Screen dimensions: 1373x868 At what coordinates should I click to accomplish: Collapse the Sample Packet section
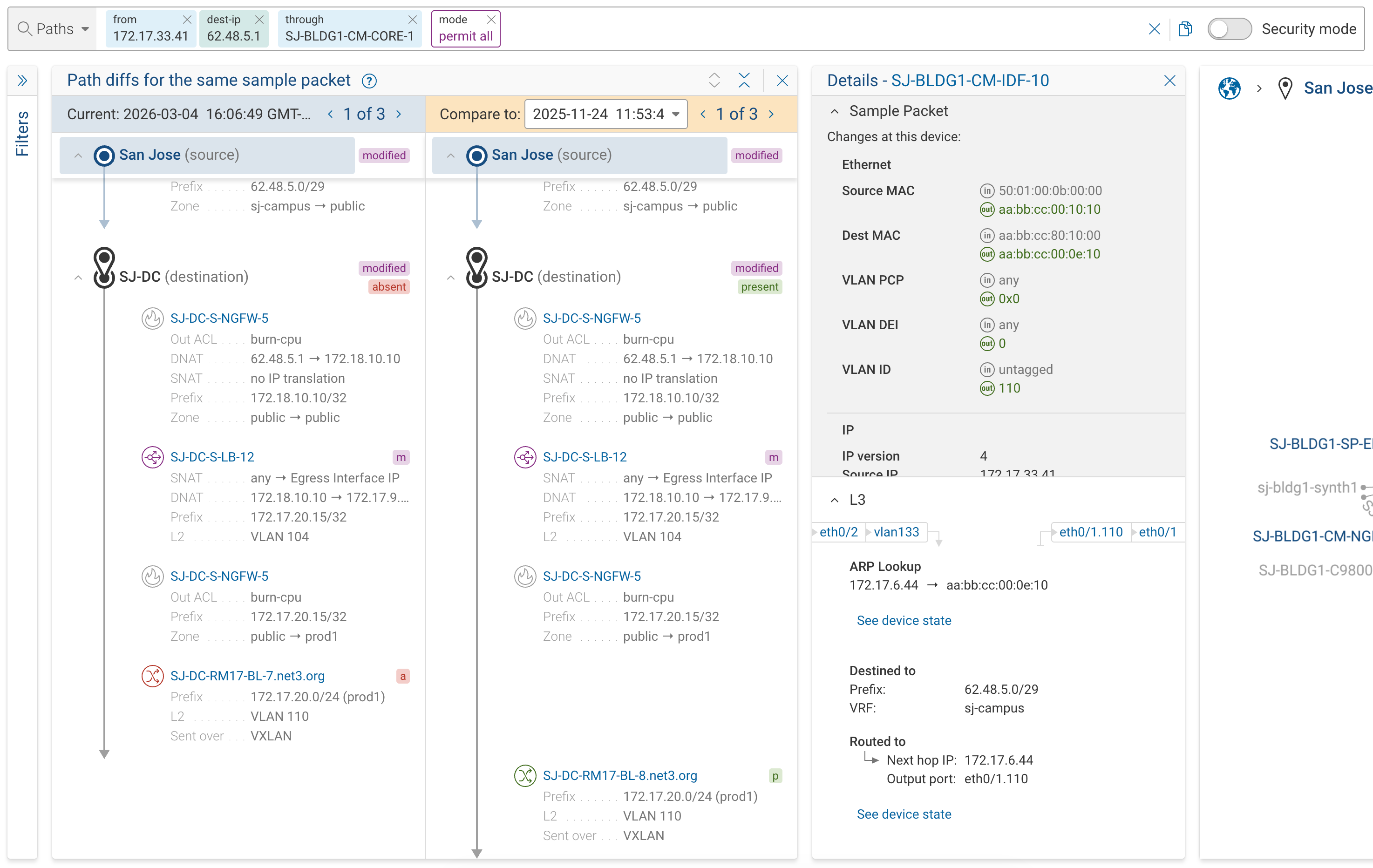(834, 111)
